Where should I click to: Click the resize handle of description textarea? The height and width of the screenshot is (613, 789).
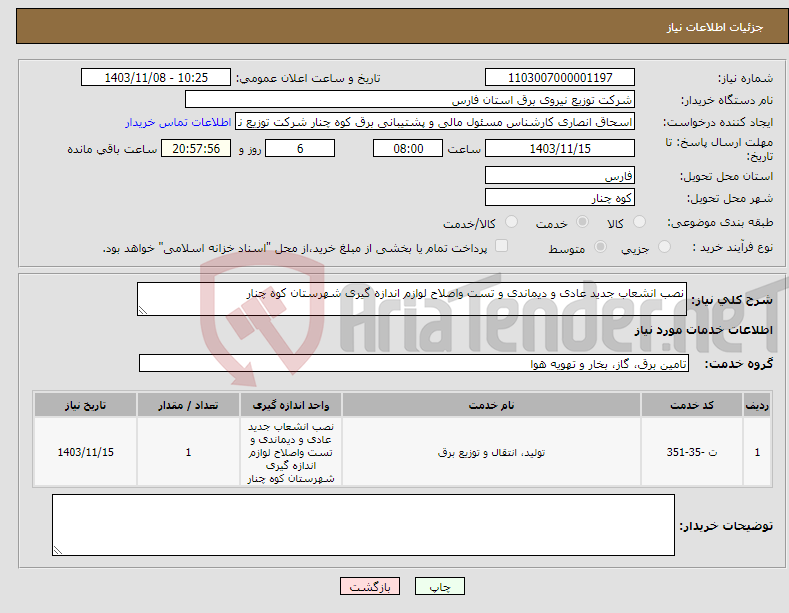(142, 311)
